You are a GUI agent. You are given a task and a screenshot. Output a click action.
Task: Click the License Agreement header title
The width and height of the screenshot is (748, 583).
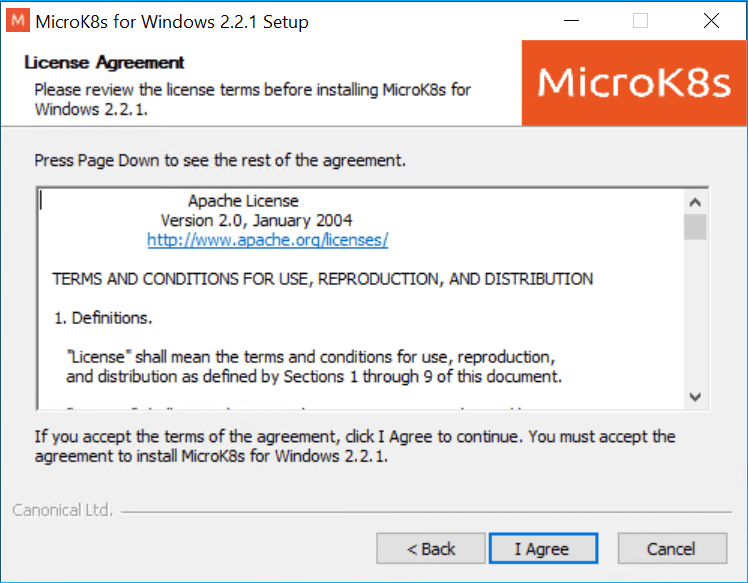point(104,62)
